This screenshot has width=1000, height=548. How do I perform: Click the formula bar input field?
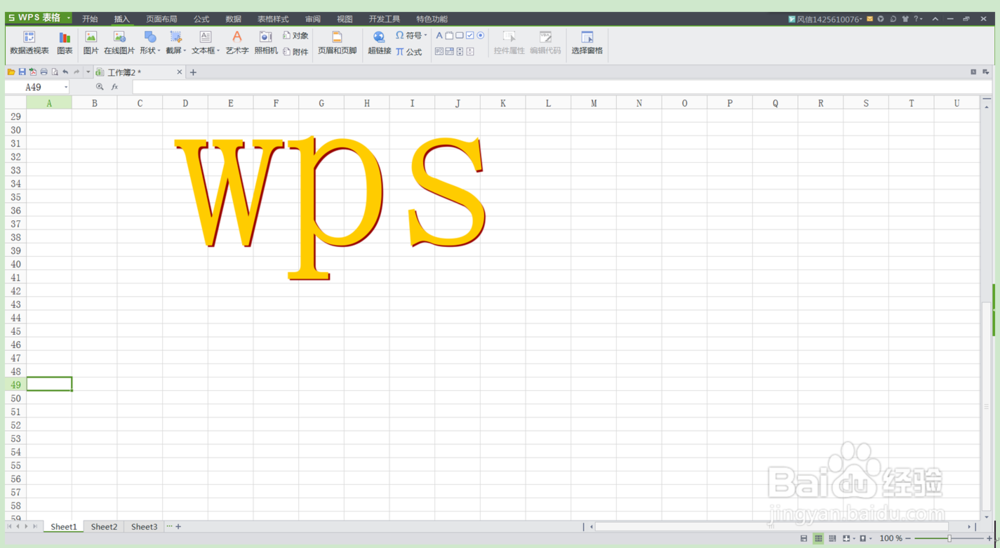tap(561, 87)
